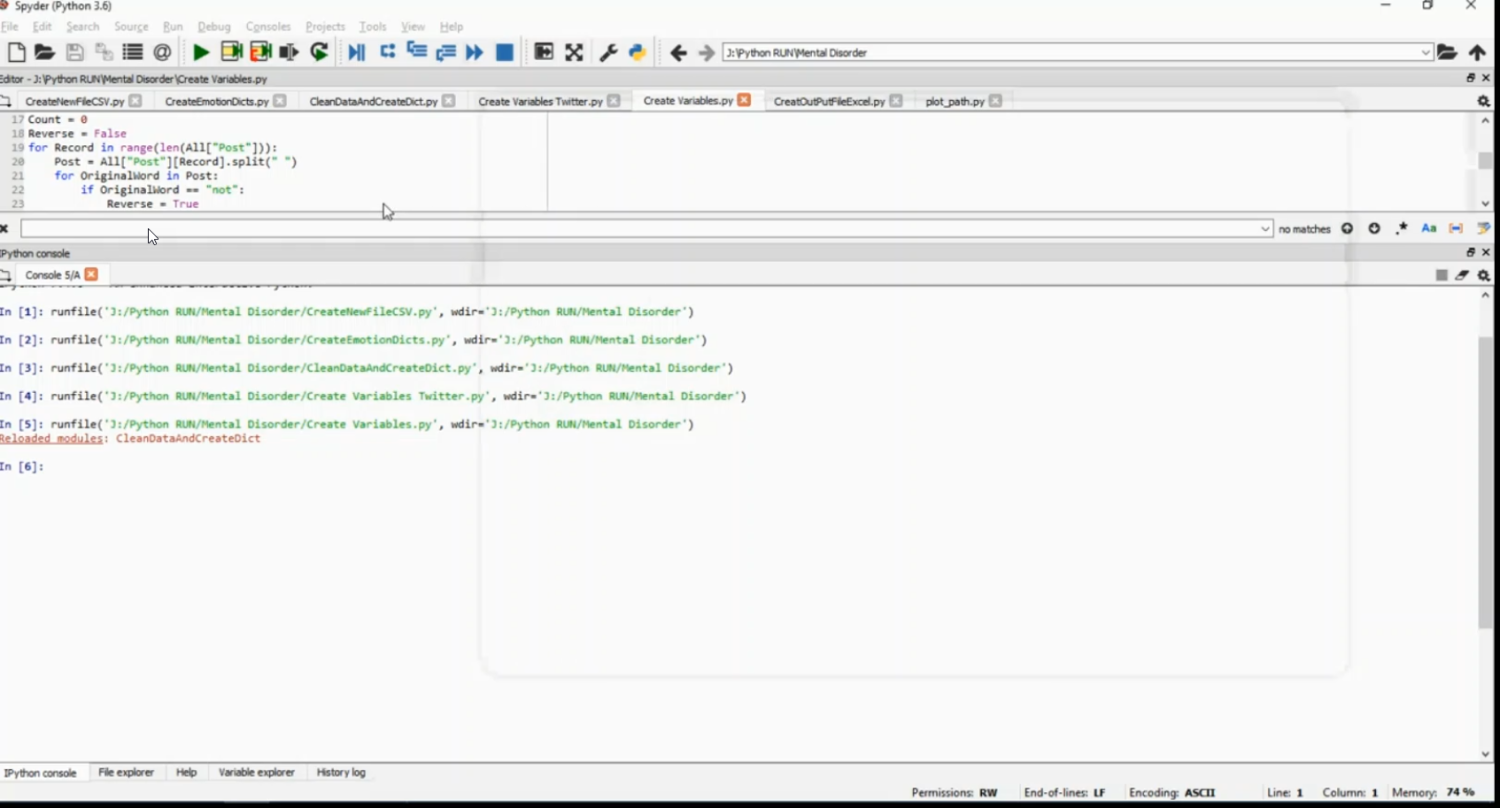Open the find text history dropdown

click(1265, 229)
